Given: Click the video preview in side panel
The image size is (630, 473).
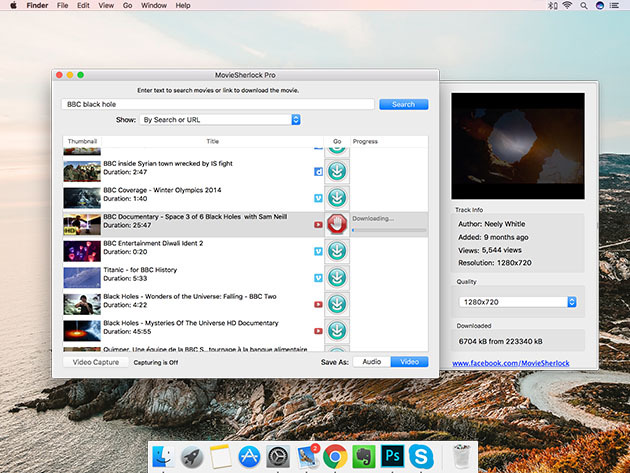Looking at the screenshot, I should pyautogui.click(x=518, y=146).
